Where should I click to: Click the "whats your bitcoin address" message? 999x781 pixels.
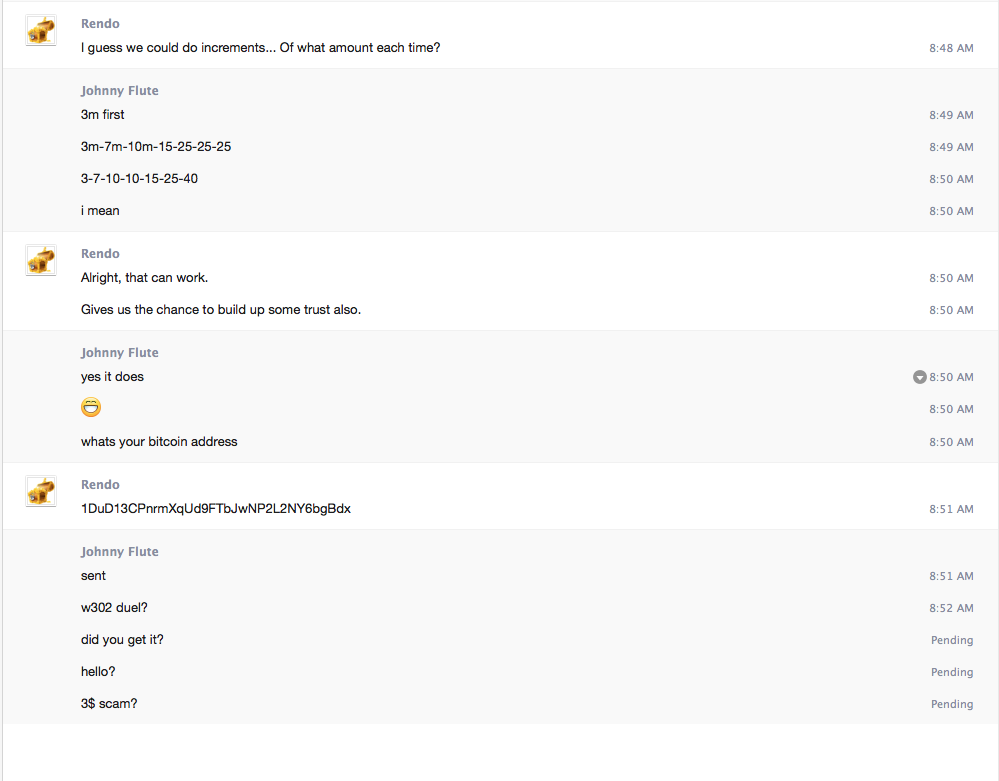[159, 442]
